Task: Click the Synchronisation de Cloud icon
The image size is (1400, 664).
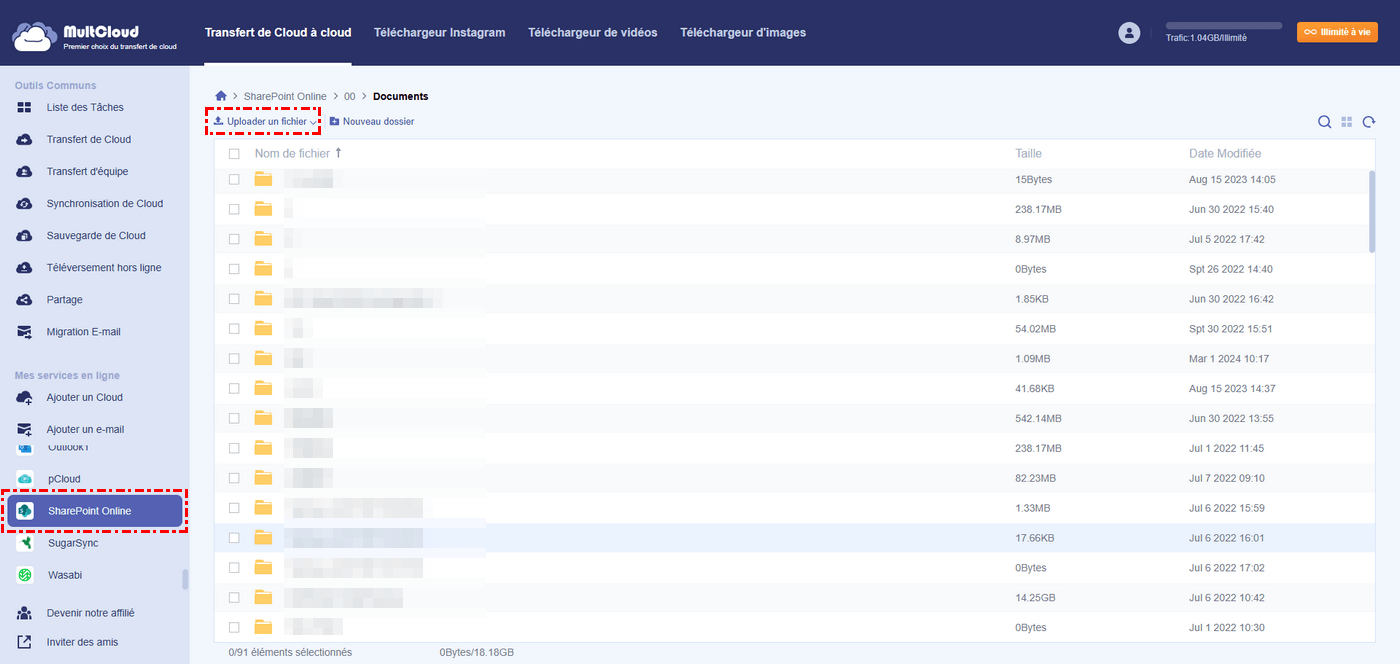Action: click(x=25, y=203)
